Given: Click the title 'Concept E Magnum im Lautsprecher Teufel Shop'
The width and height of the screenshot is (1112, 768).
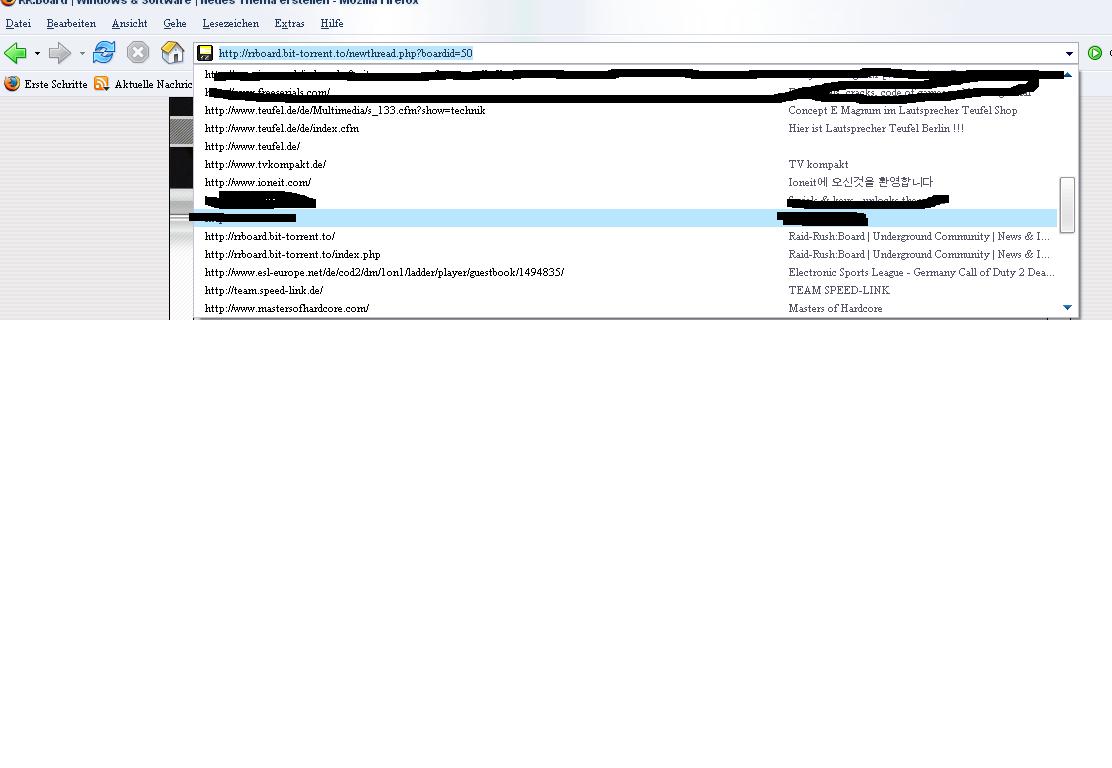Looking at the screenshot, I should click(903, 111).
